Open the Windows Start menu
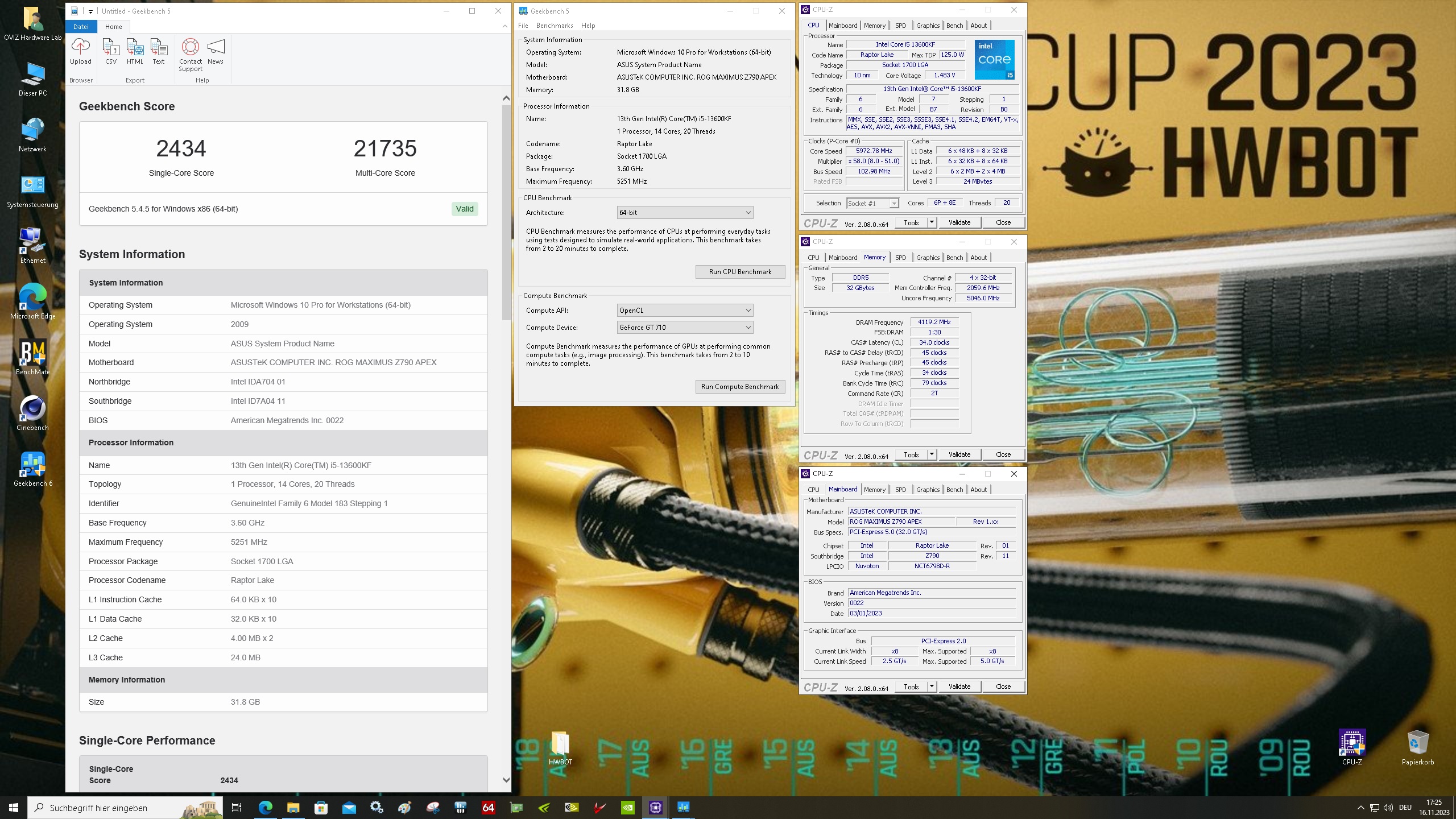The image size is (1456, 819). [x=14, y=808]
